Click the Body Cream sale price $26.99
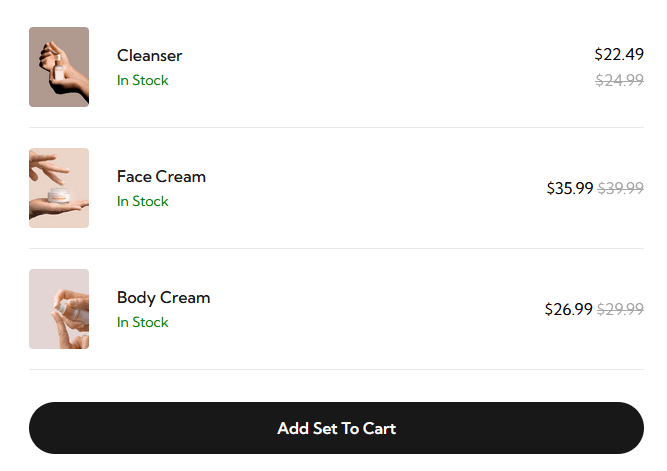Image resolution: width=667 pixels, height=471 pixels. click(568, 309)
